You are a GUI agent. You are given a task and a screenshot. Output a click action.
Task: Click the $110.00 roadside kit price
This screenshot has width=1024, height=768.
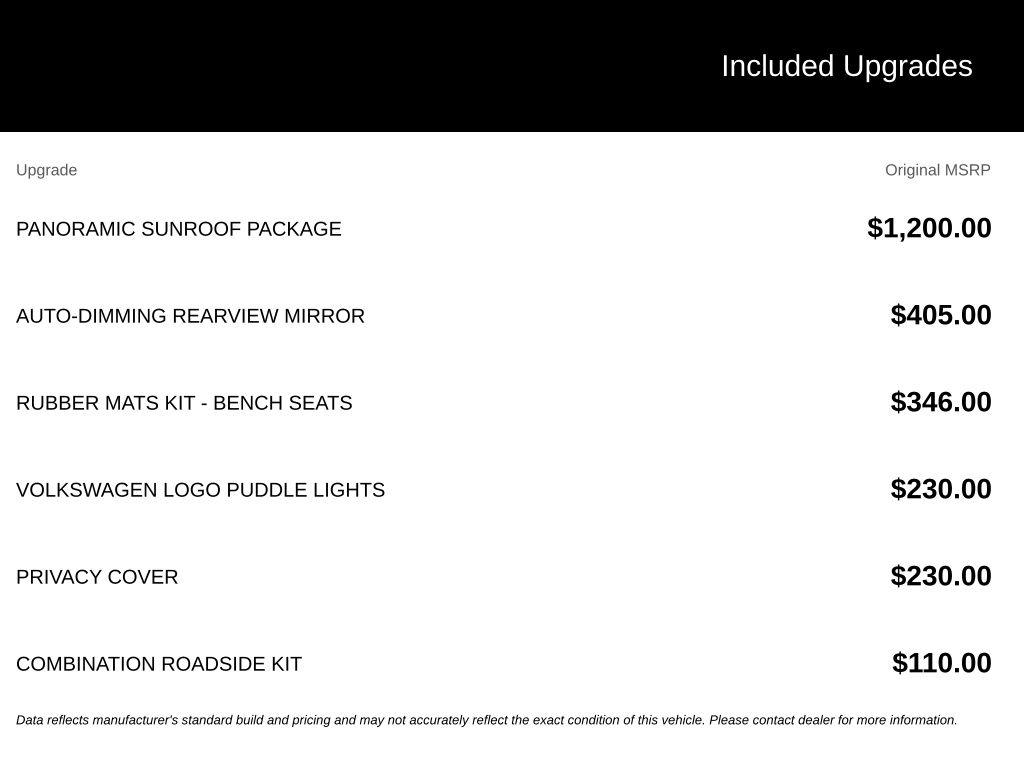pos(941,662)
